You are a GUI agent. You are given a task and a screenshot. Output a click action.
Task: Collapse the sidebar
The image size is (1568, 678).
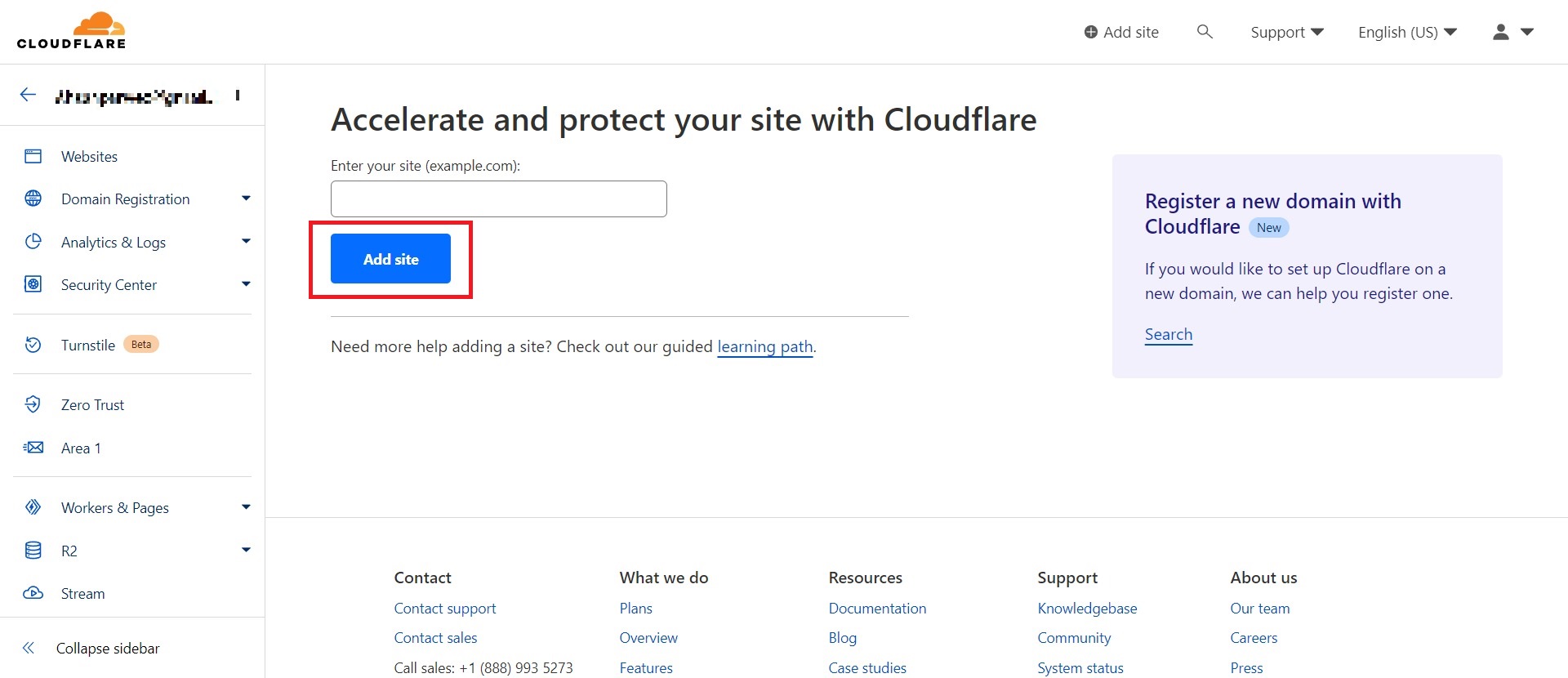tap(107, 648)
